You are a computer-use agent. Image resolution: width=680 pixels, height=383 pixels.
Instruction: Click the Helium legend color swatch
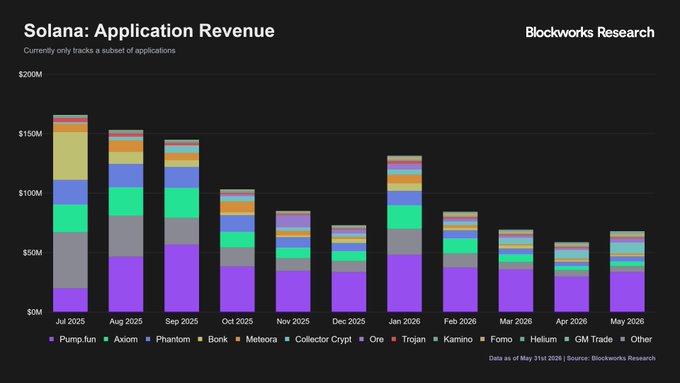point(522,339)
